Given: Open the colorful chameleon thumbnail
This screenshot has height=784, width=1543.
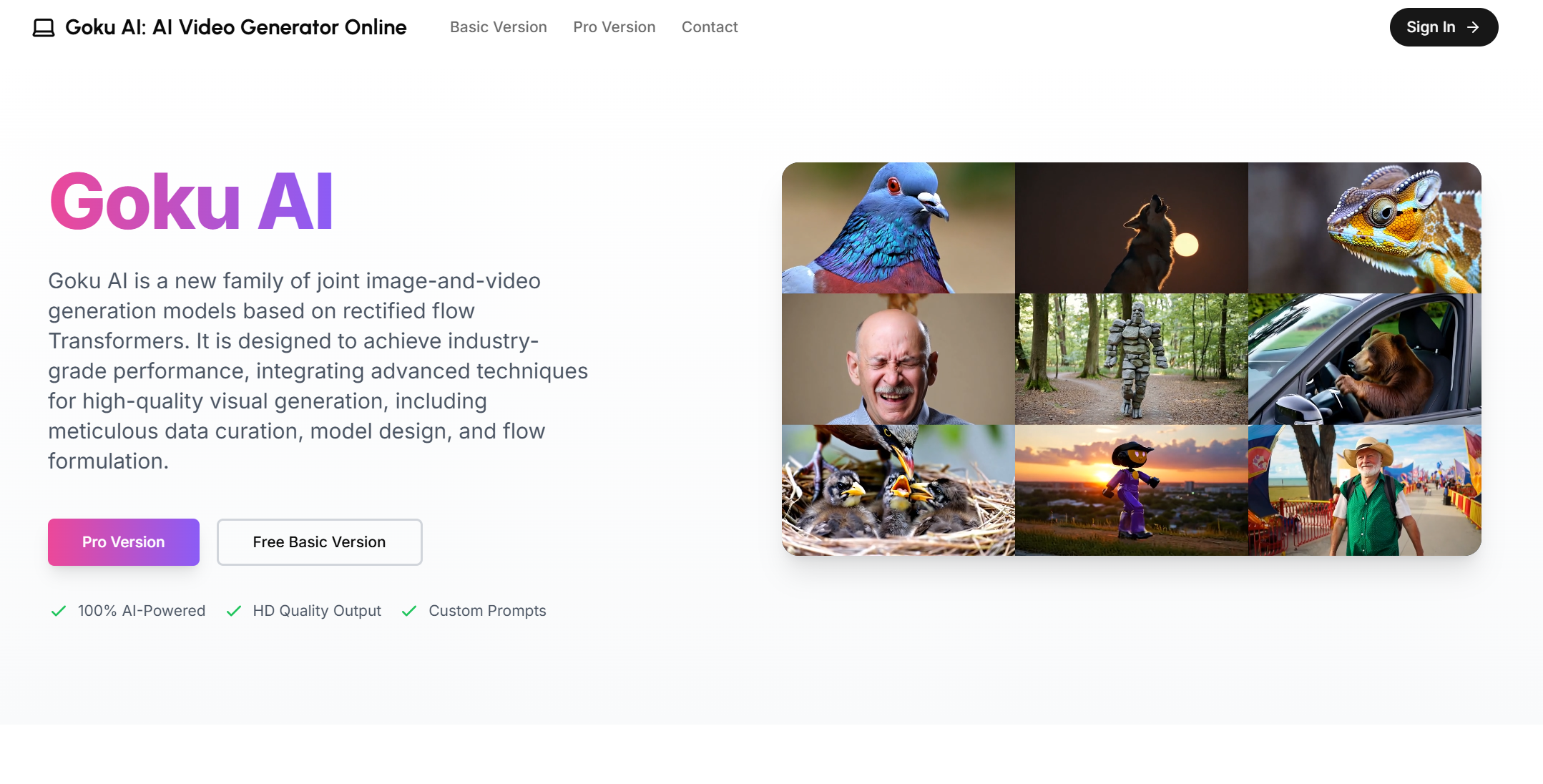Looking at the screenshot, I should (x=1365, y=228).
